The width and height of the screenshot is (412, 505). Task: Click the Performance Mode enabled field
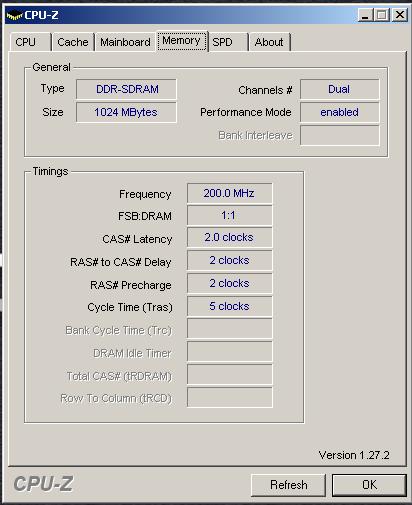(340, 112)
